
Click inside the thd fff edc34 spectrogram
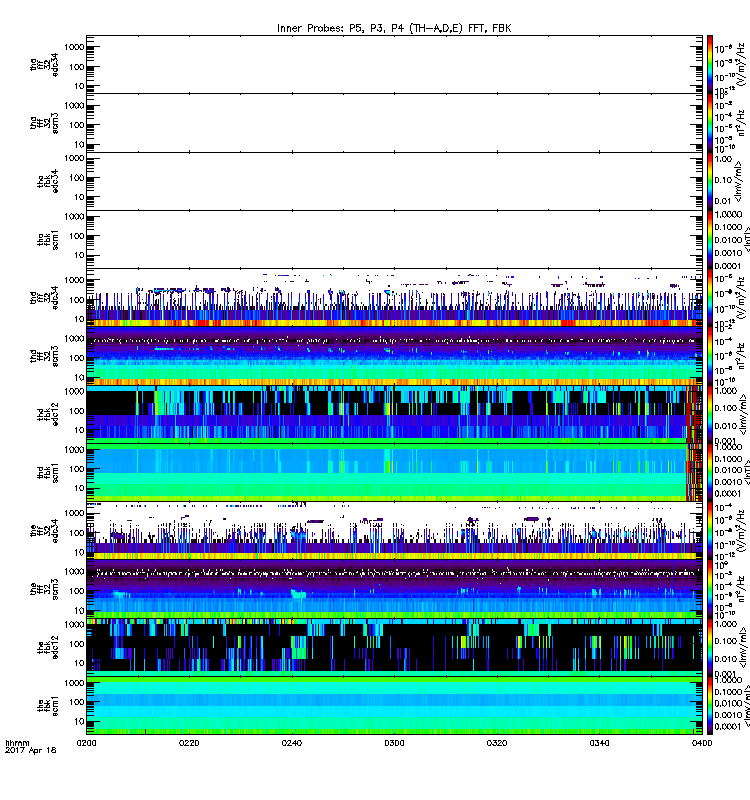pyautogui.click(x=394, y=297)
